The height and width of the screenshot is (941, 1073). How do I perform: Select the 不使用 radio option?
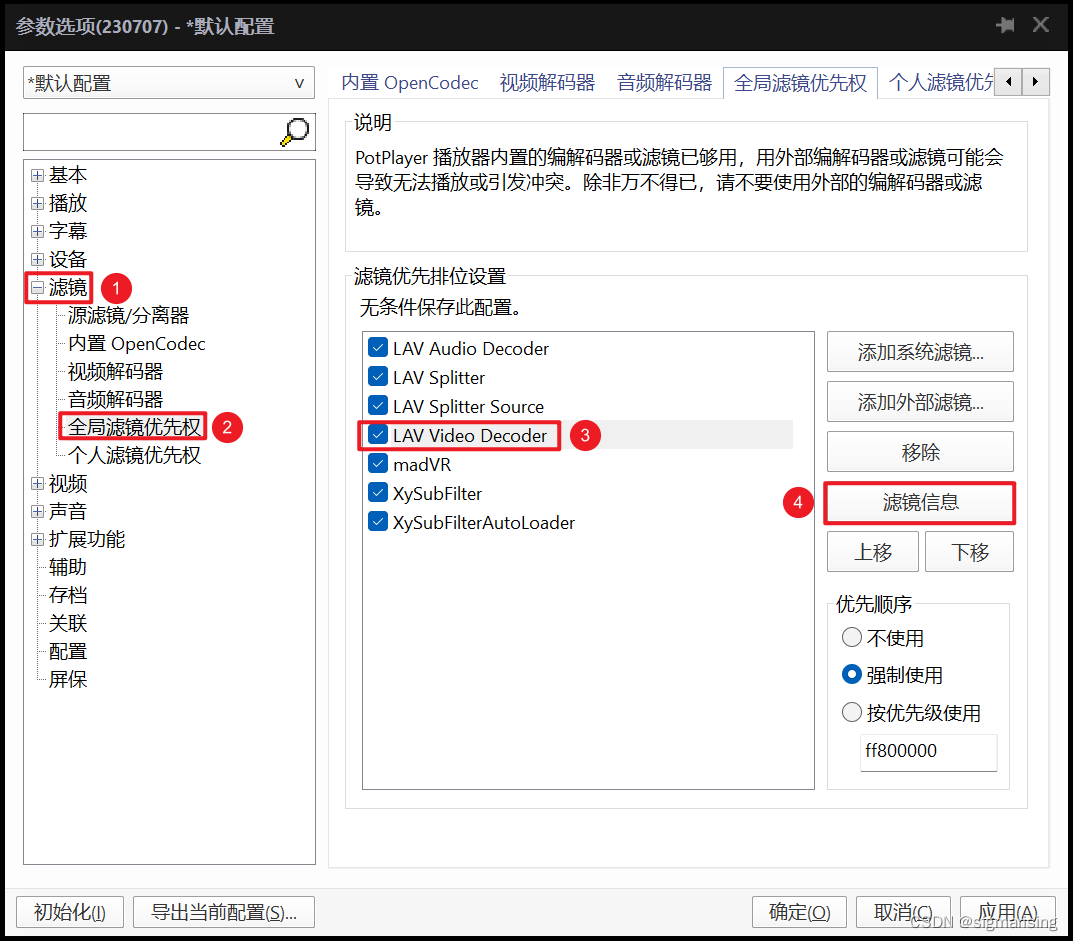click(851, 637)
